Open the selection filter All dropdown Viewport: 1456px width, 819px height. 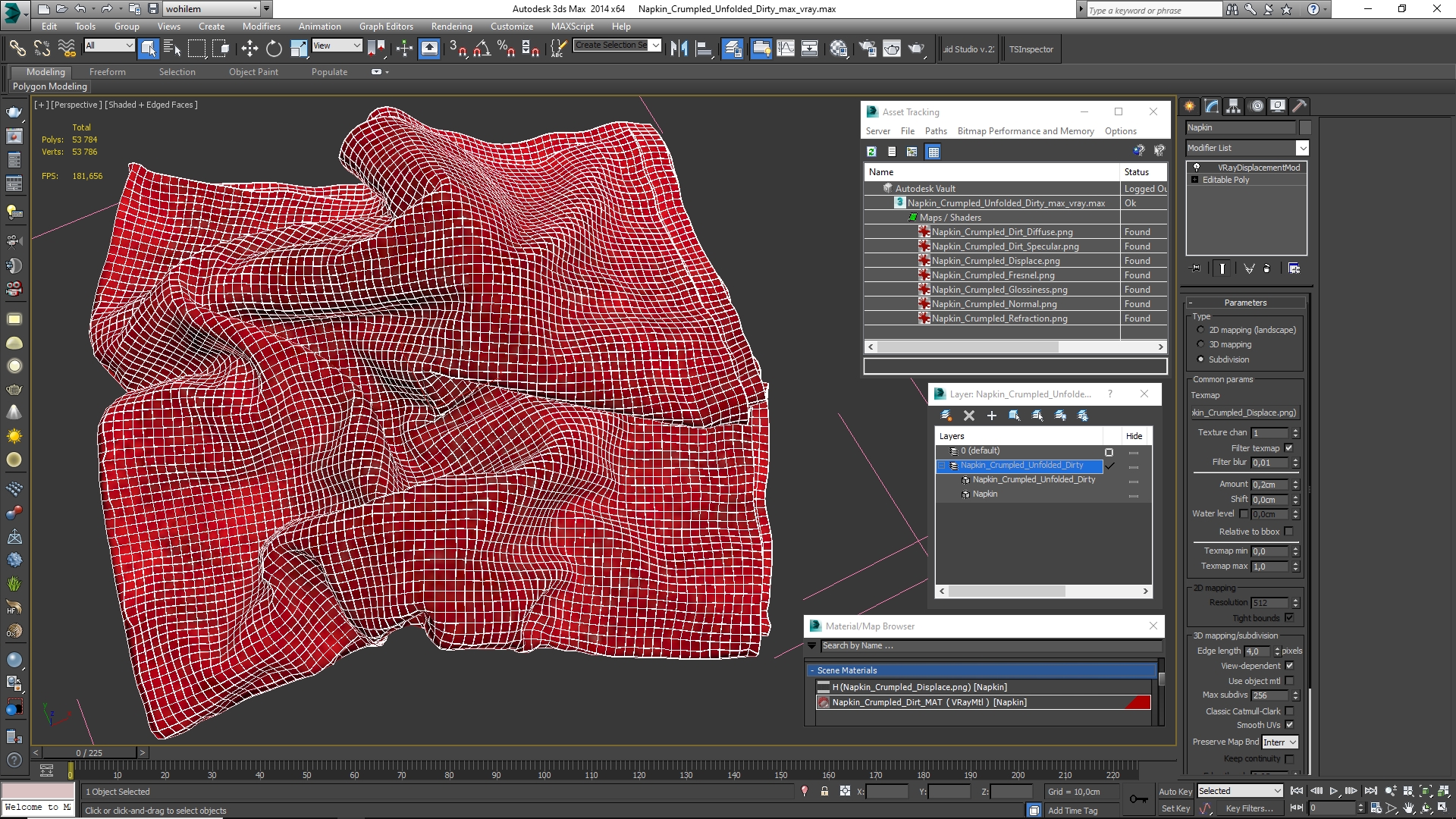tap(109, 45)
